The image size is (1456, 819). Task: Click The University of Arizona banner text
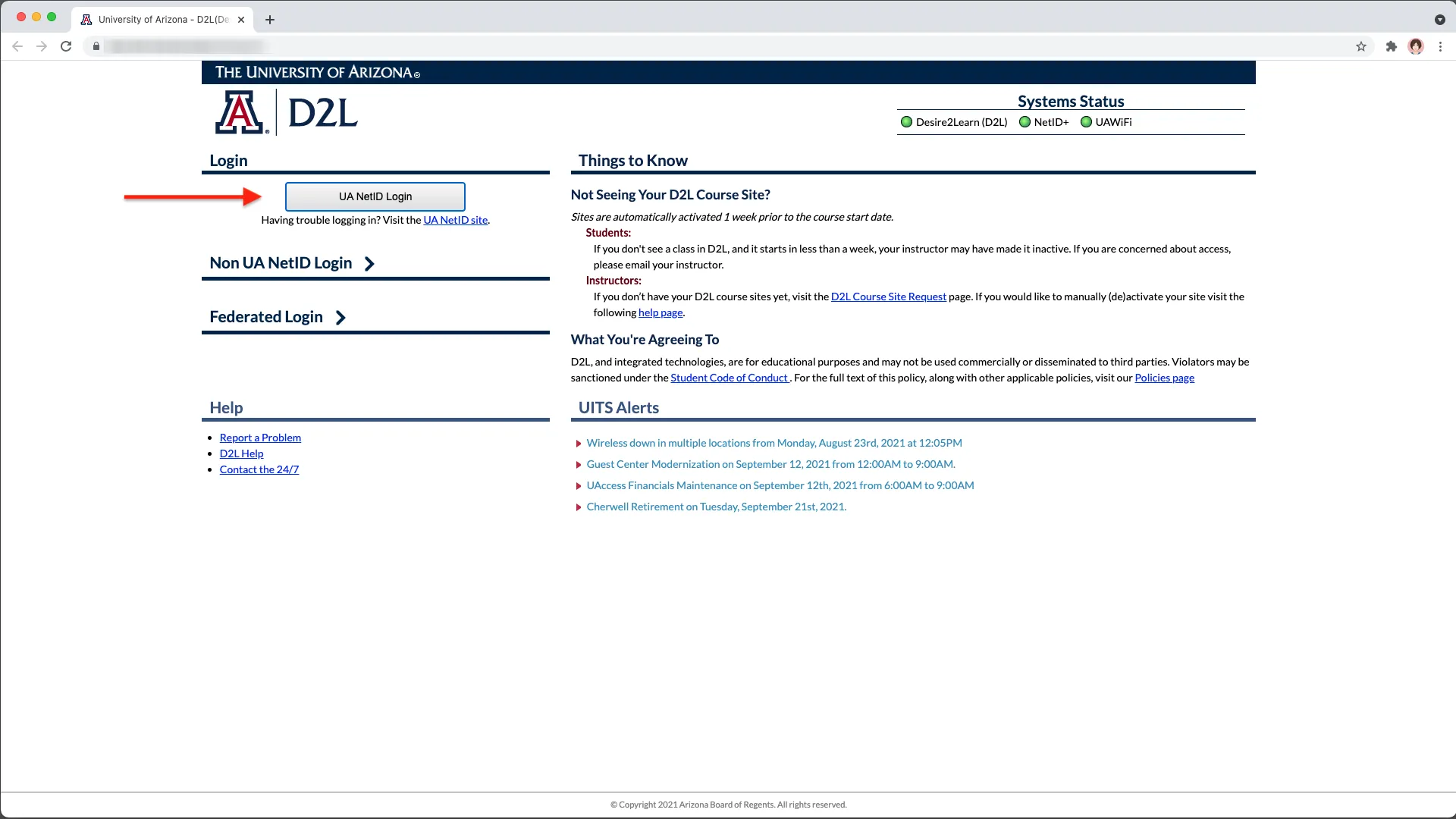pyautogui.click(x=317, y=73)
